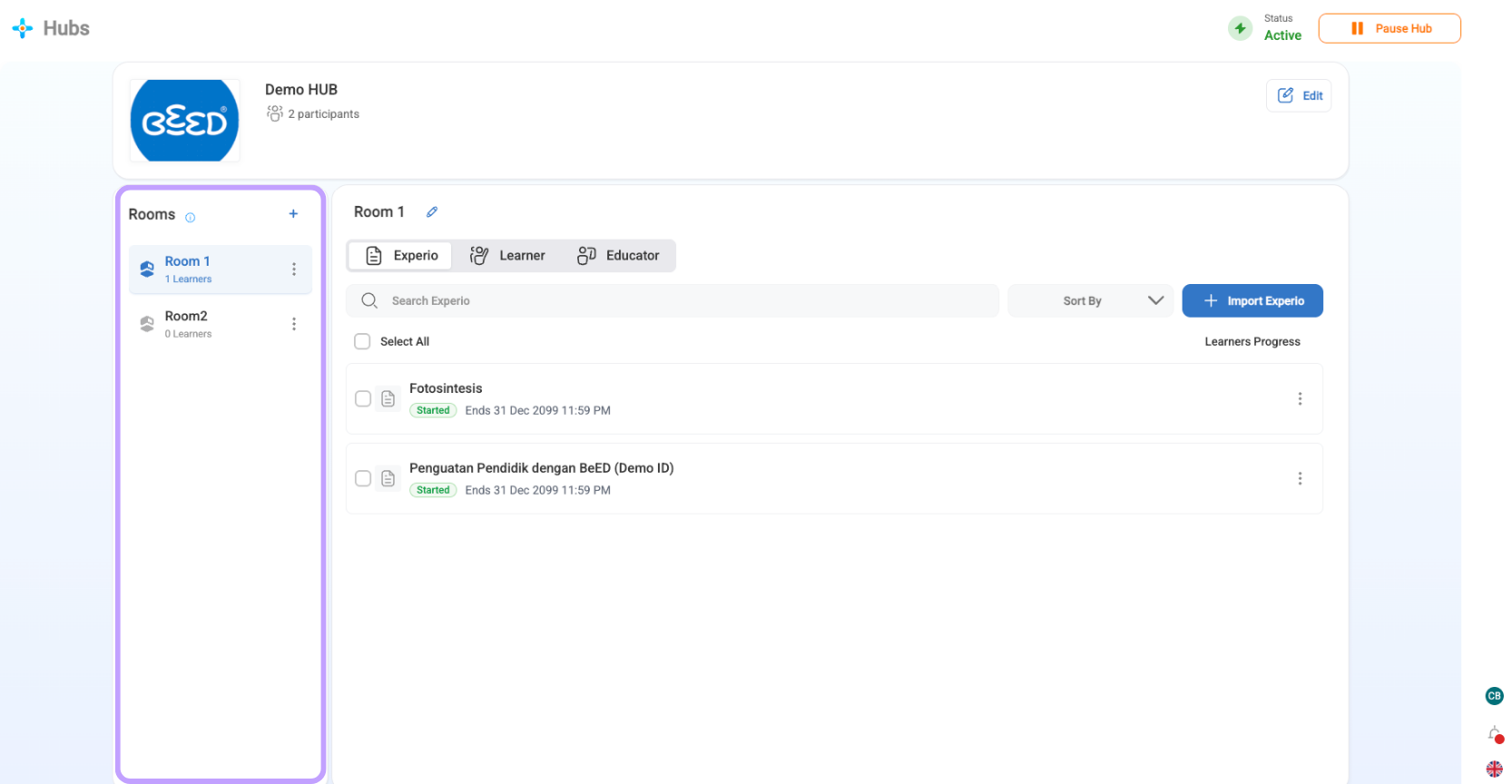
Task: Click the Import Experio button
Action: click(1252, 301)
